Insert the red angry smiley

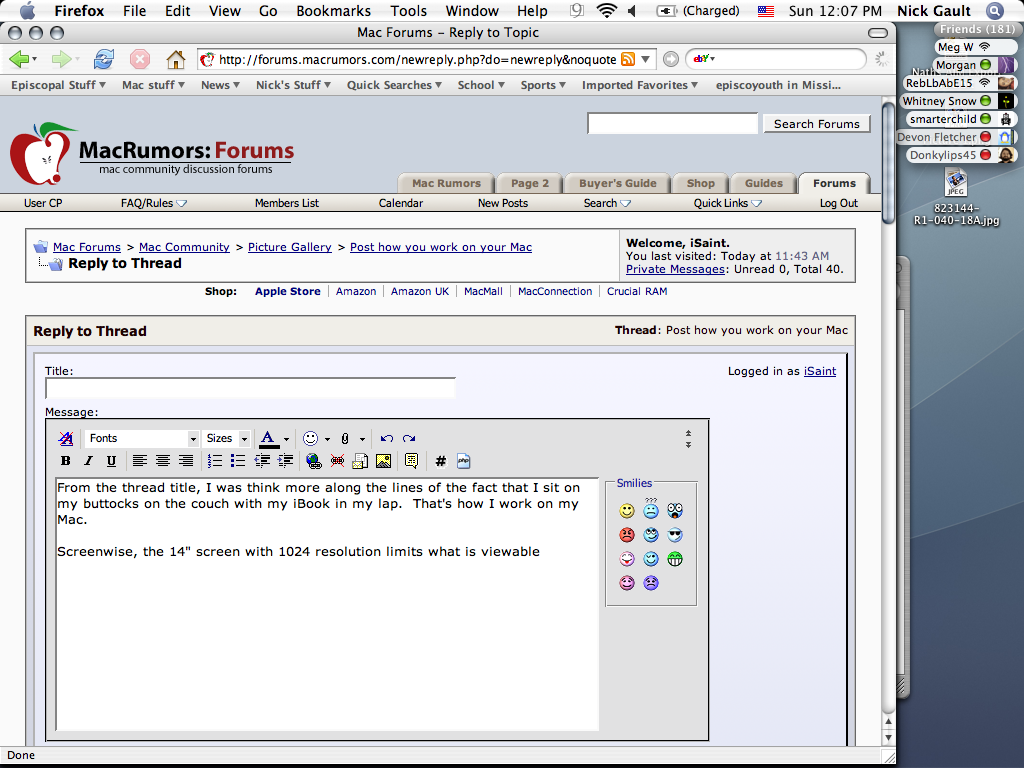tap(627, 535)
